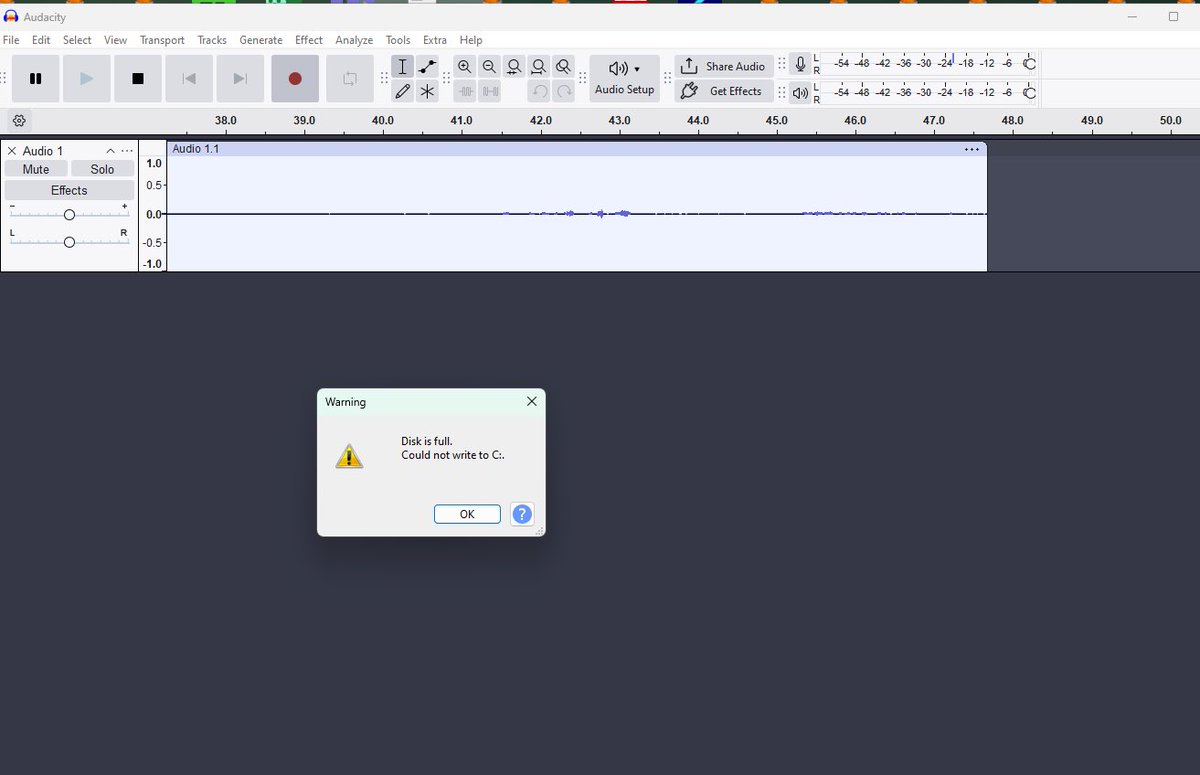
Task: Click the Zoom In magnifier
Action: [x=465, y=67]
